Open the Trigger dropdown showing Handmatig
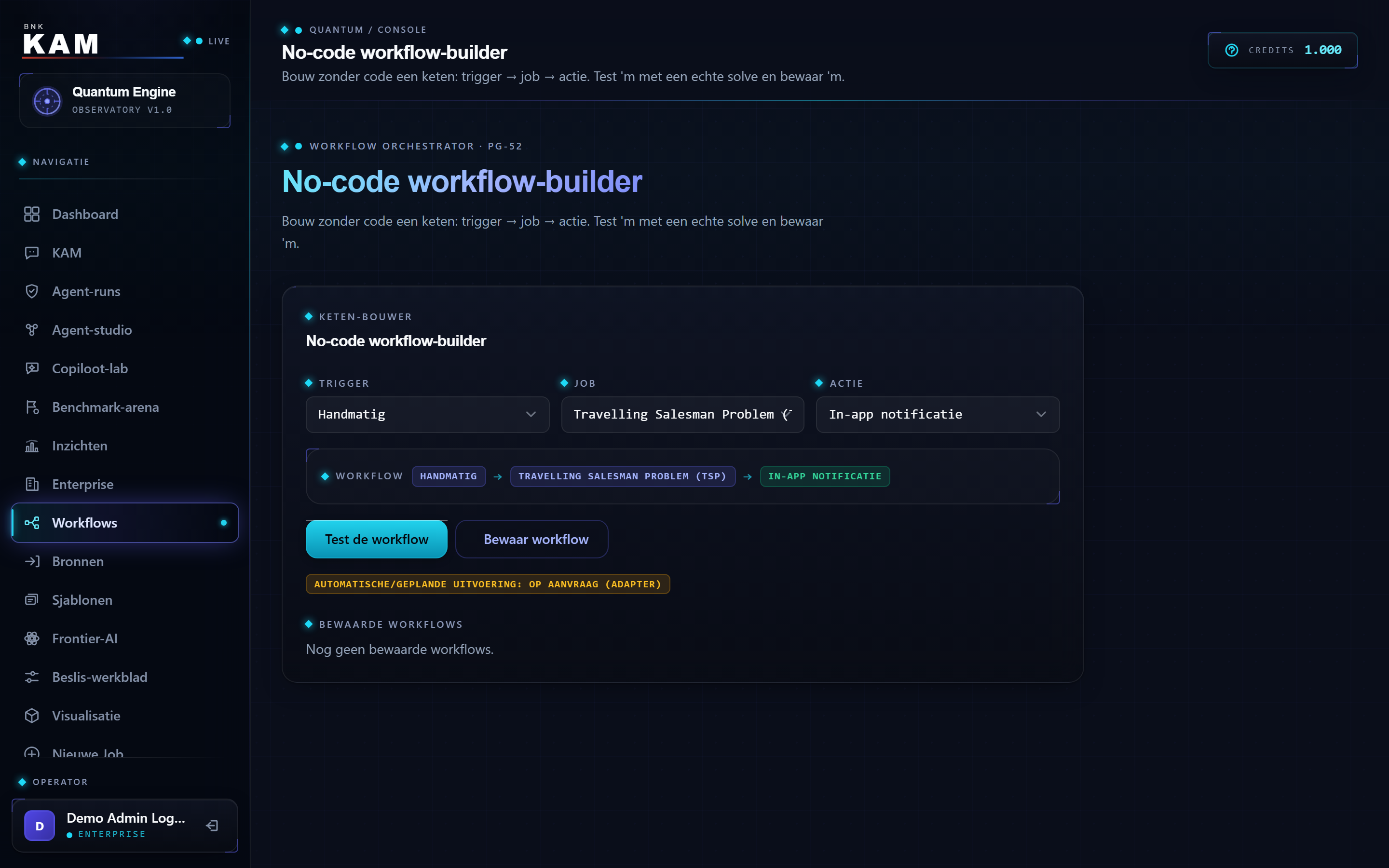1389x868 pixels. [427, 415]
